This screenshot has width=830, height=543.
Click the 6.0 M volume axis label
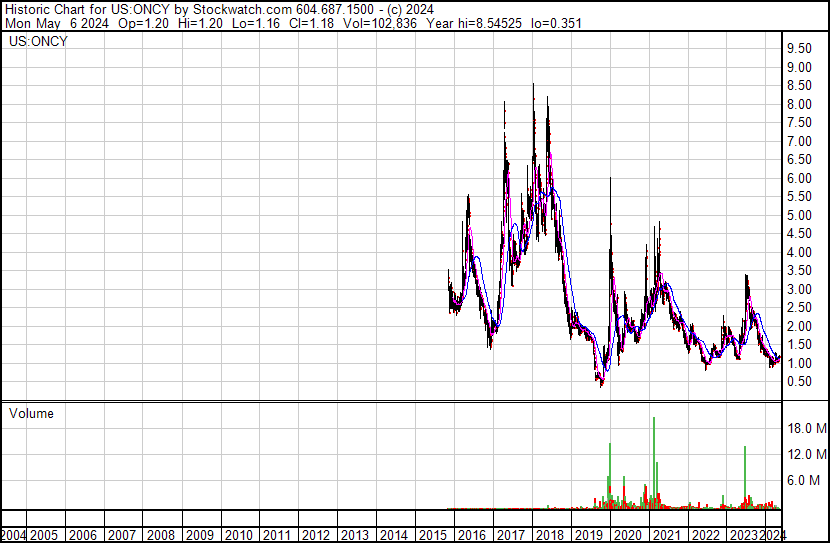801,480
